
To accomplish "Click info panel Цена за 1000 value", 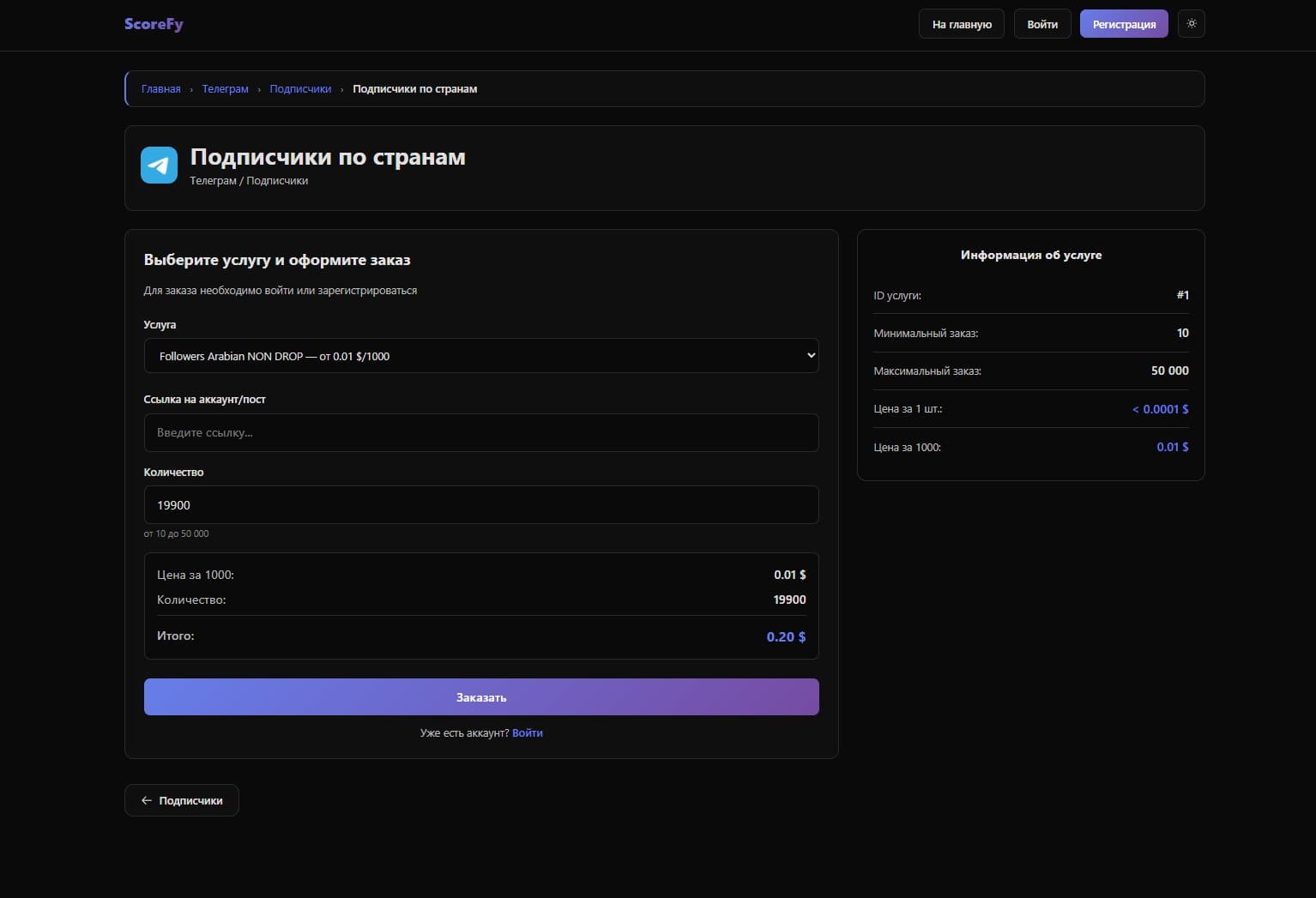I will tap(1173, 447).
